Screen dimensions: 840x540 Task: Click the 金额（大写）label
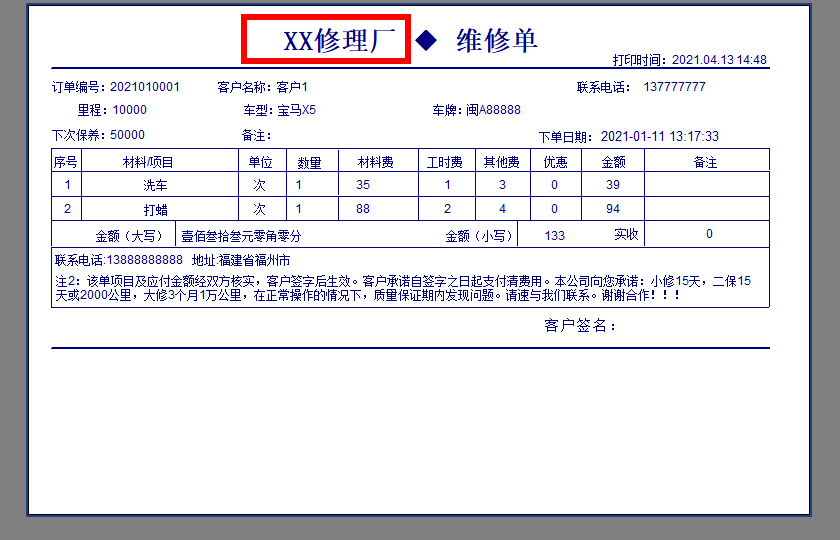pyautogui.click(x=129, y=236)
